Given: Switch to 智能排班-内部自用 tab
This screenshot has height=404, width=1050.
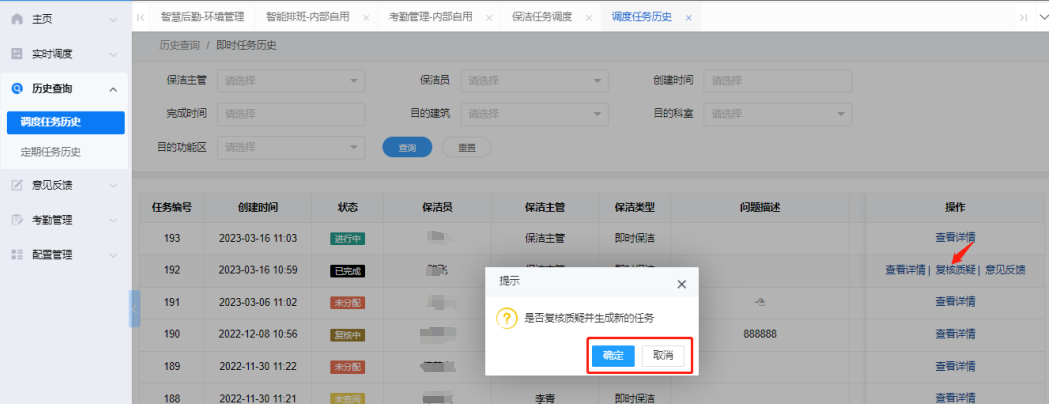Looking at the screenshot, I should pyautogui.click(x=307, y=17).
